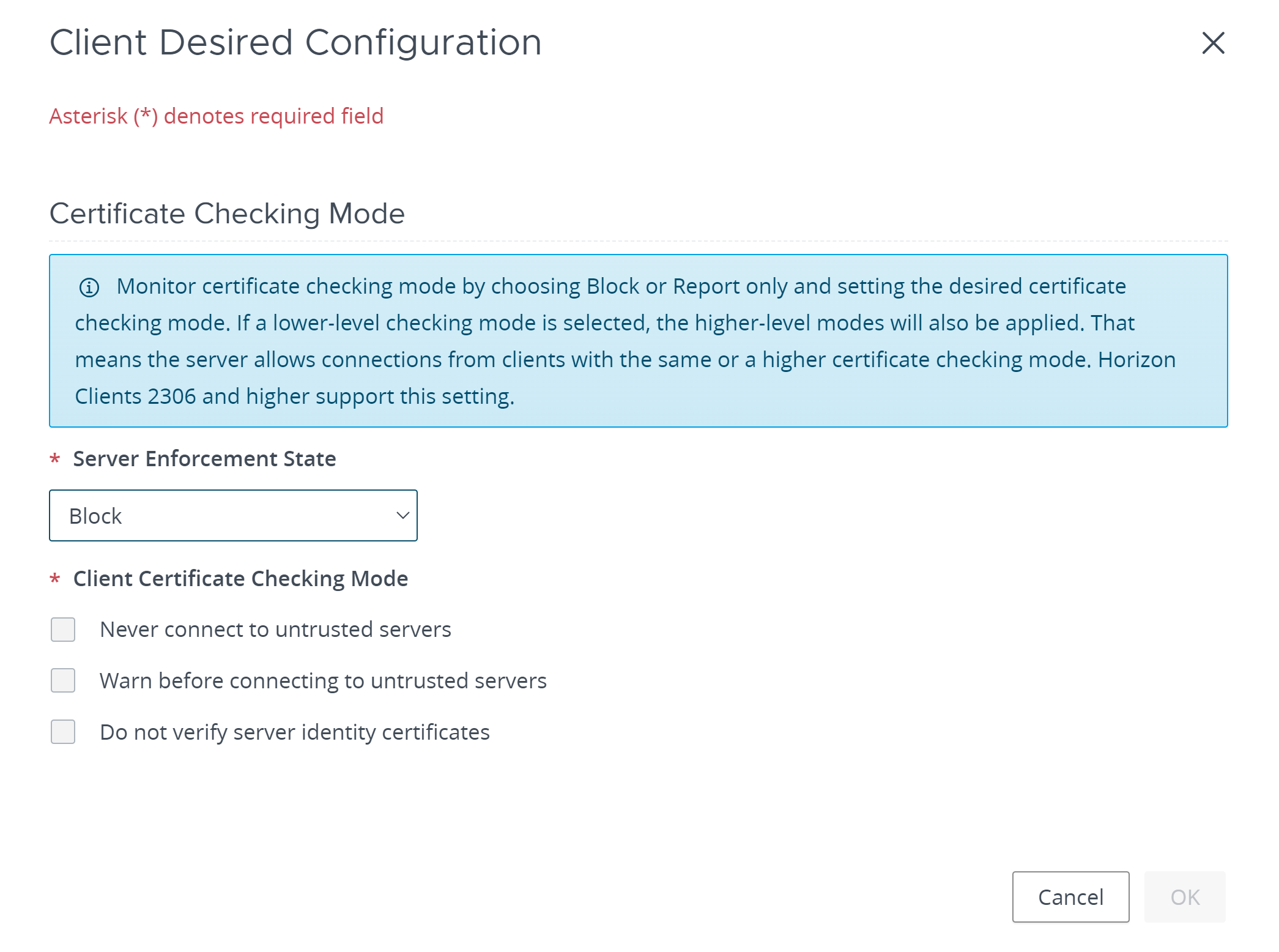1279x952 pixels.
Task: Click the chevron arrow in Block dropdown
Action: coord(402,516)
